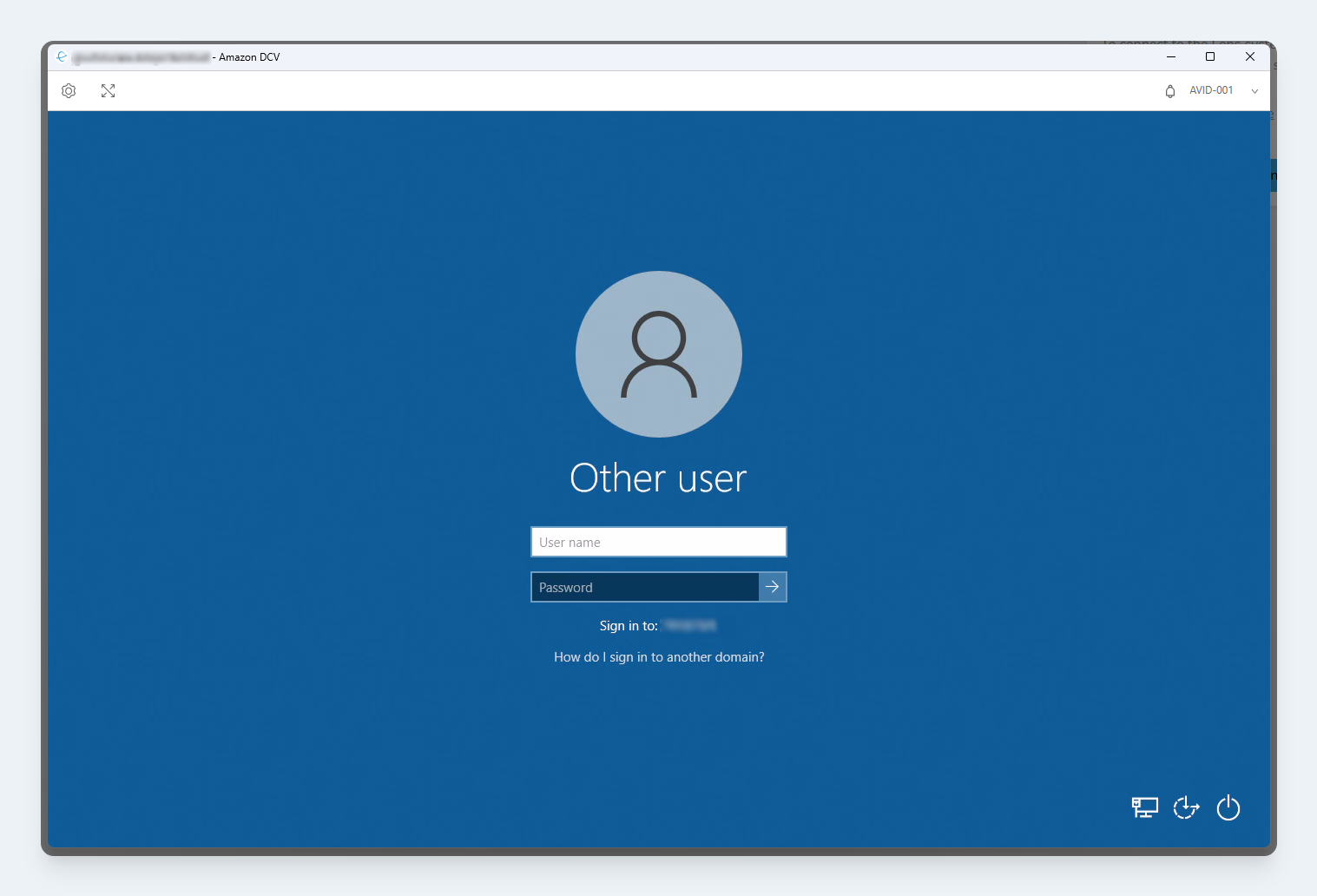Open 'How do I sign in to another domain?'

click(x=659, y=657)
